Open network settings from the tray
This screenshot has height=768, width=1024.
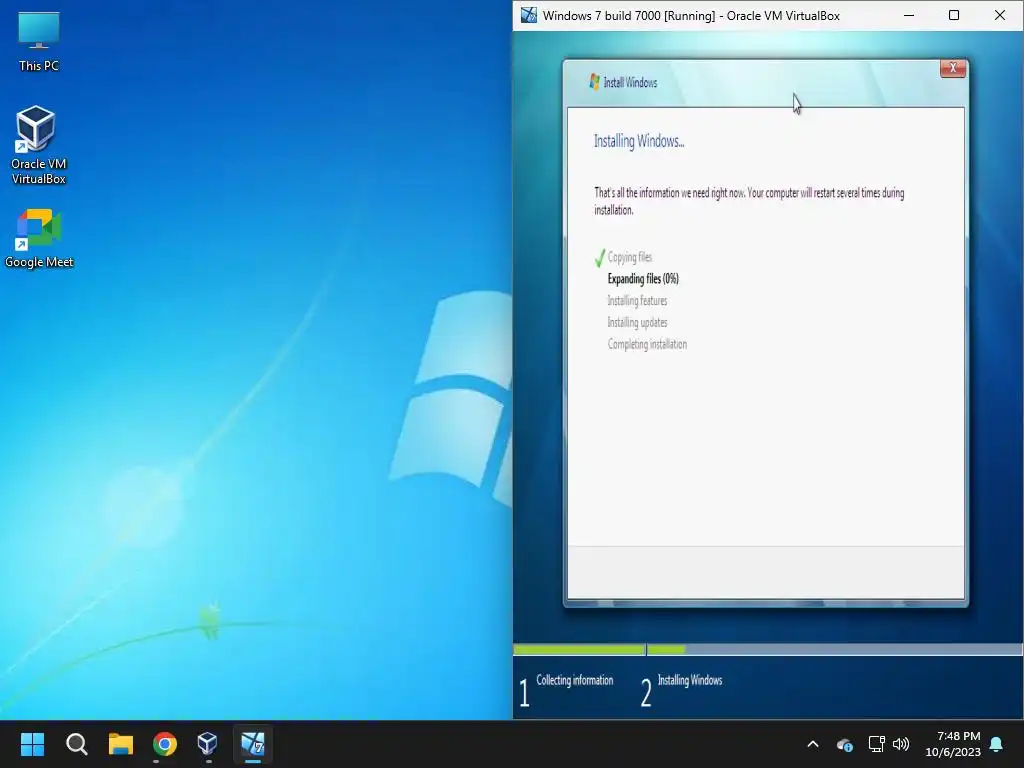(x=876, y=744)
